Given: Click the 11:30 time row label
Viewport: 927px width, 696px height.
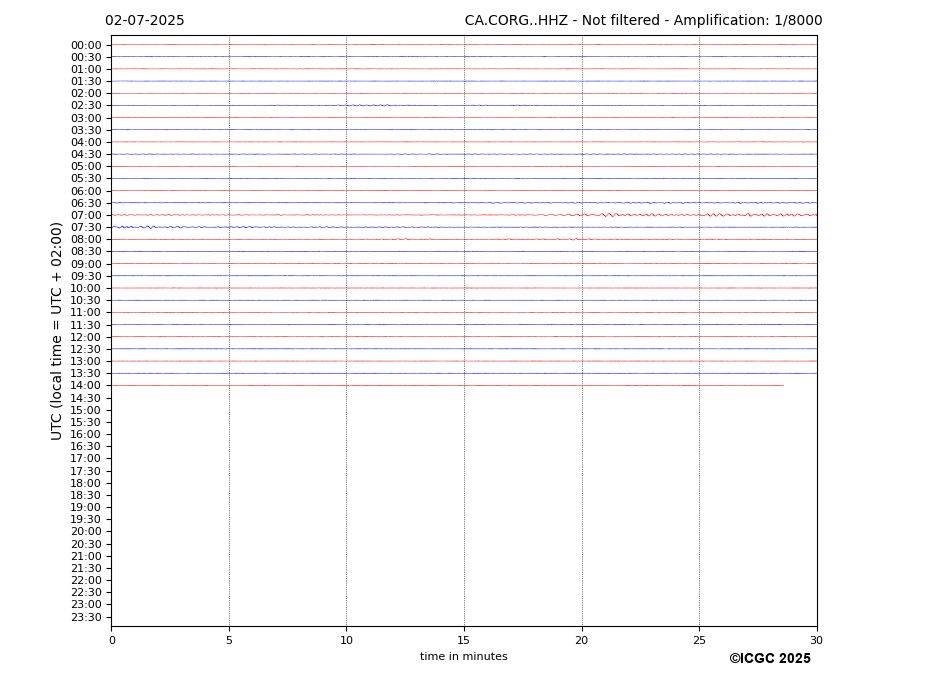Looking at the screenshot, I should tap(86, 325).
